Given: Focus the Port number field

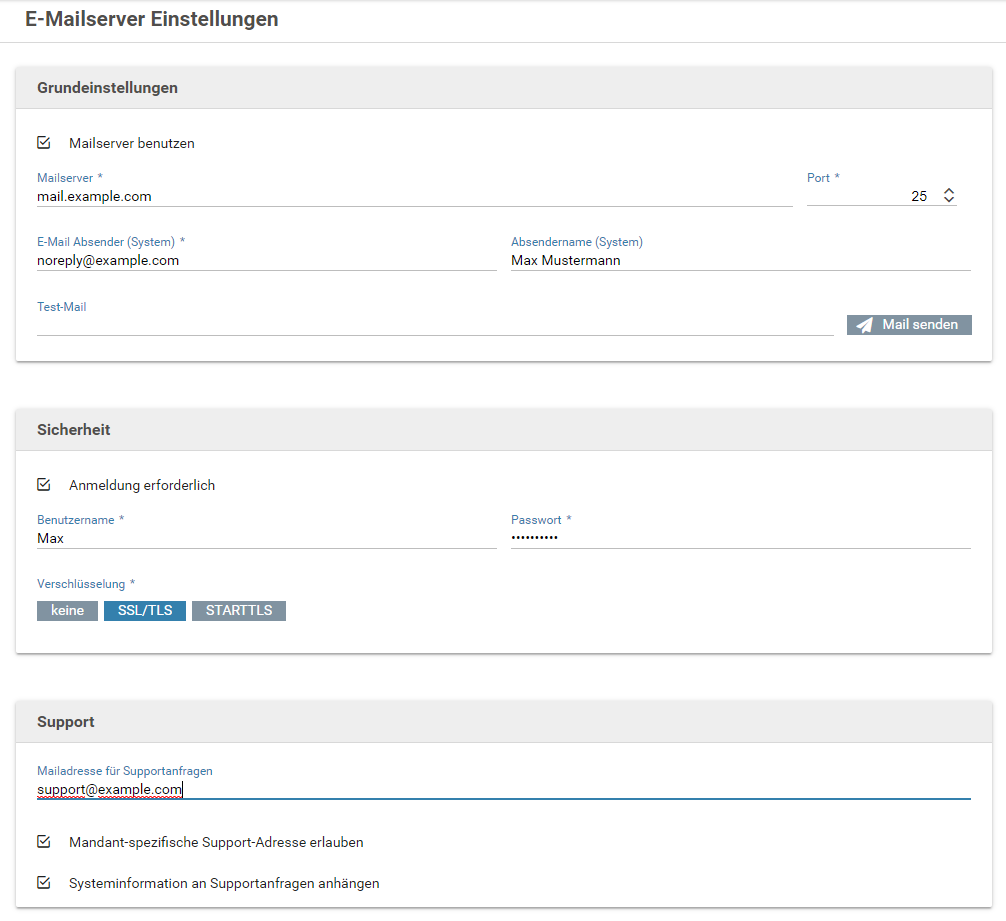Looking at the screenshot, I should pos(868,197).
